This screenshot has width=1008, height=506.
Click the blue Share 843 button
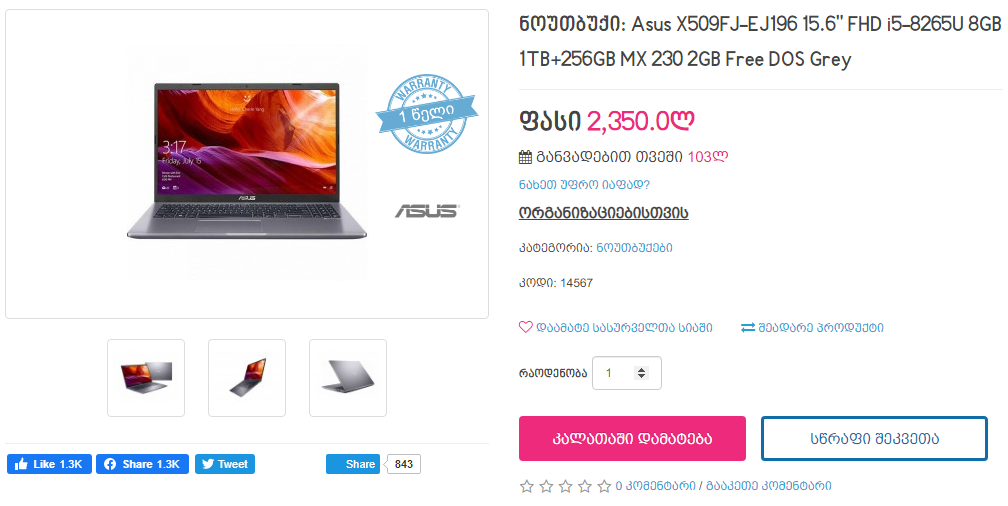[353, 464]
